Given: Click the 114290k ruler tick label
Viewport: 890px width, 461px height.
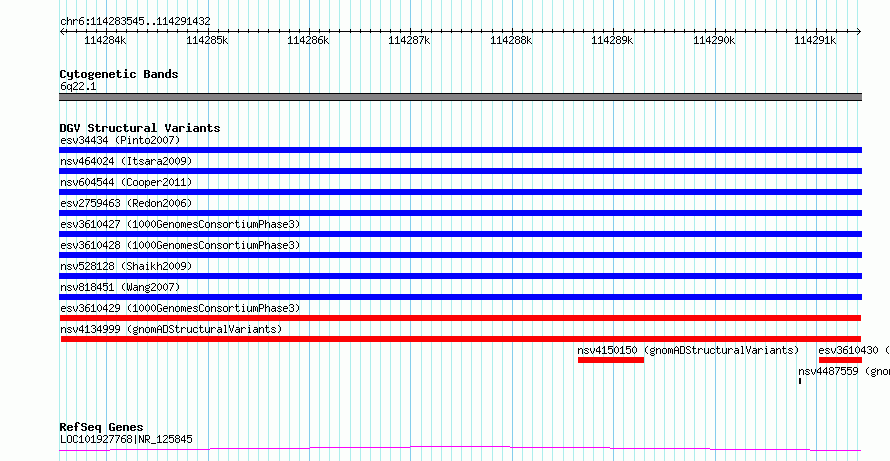Looking at the screenshot, I should tap(715, 40).
